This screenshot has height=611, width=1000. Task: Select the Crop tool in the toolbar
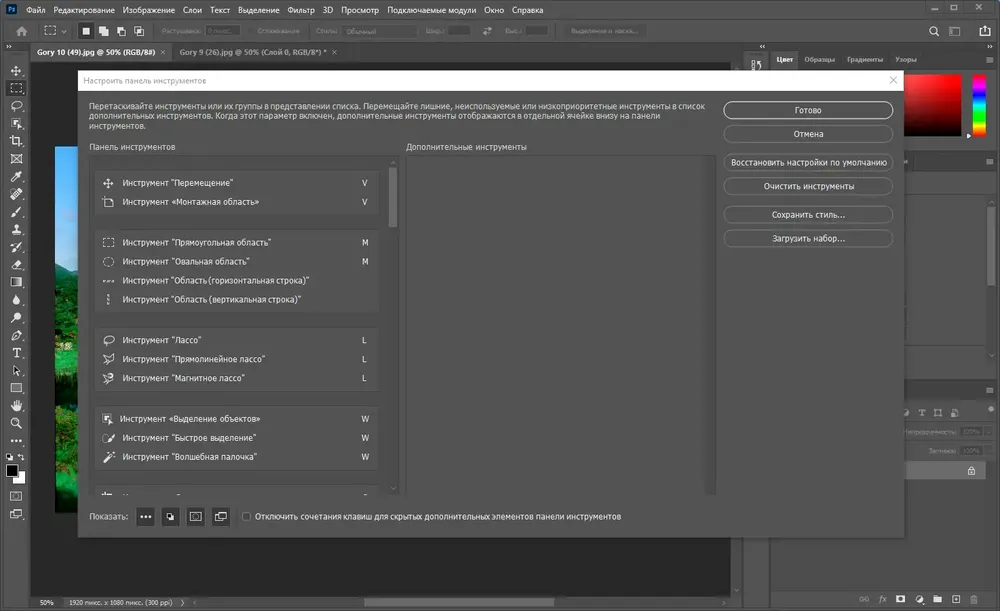pos(17,141)
